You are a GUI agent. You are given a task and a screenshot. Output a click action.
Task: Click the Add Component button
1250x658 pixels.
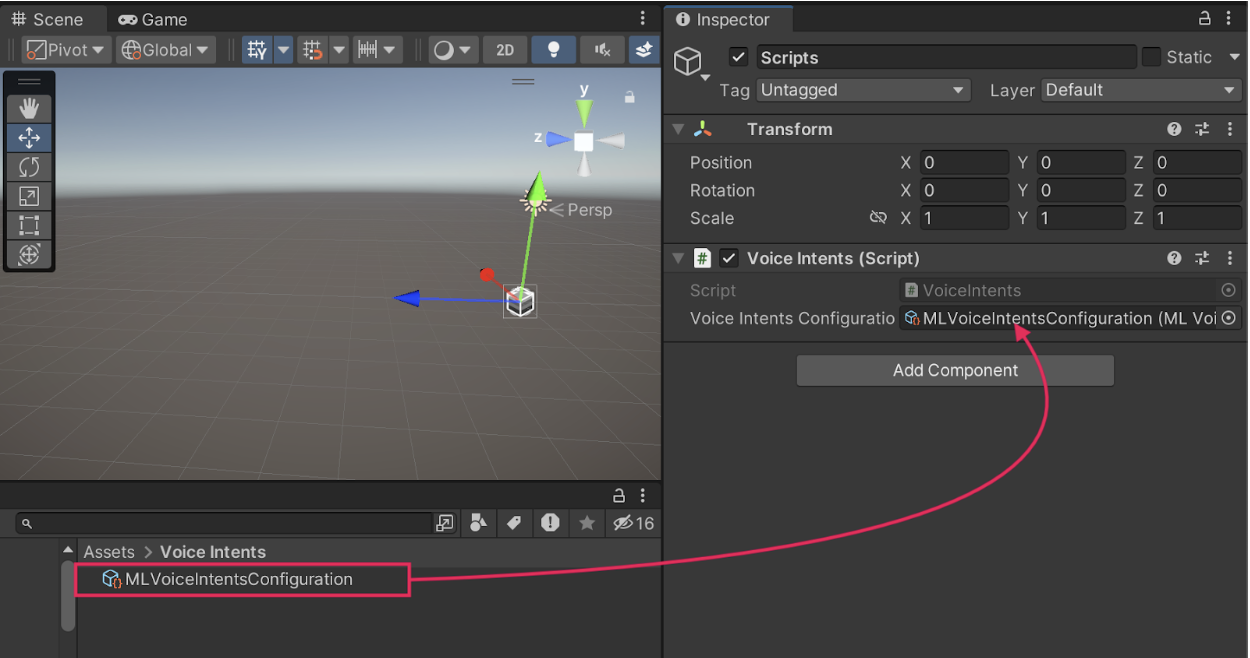(x=955, y=370)
